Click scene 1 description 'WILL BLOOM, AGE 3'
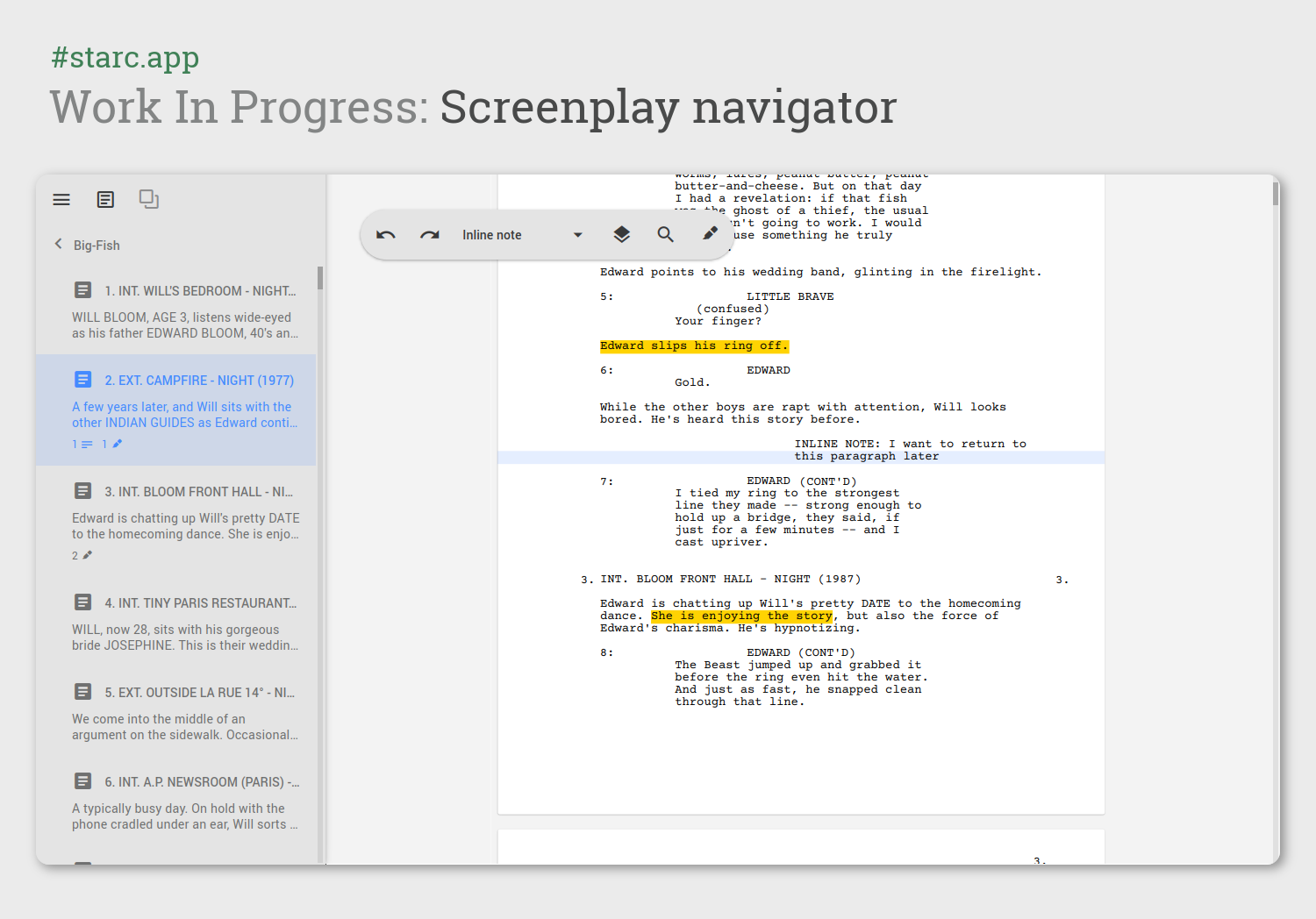Screen dimensions: 1316x919 point(185,325)
